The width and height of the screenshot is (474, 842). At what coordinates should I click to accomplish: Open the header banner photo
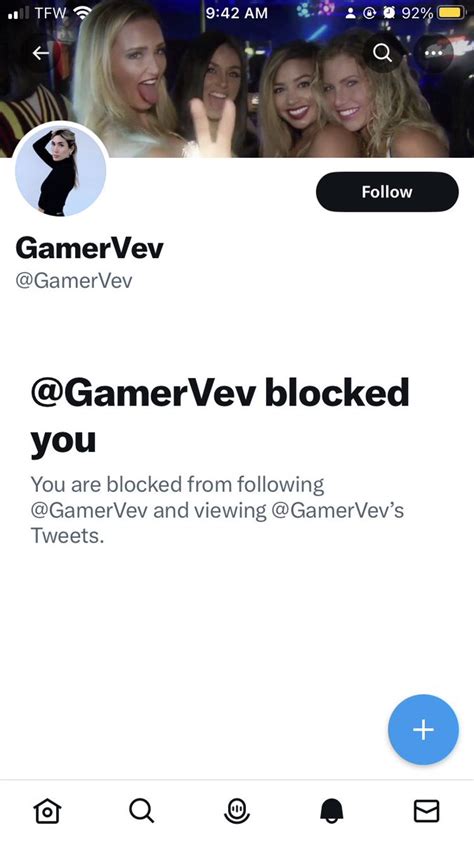[237, 78]
